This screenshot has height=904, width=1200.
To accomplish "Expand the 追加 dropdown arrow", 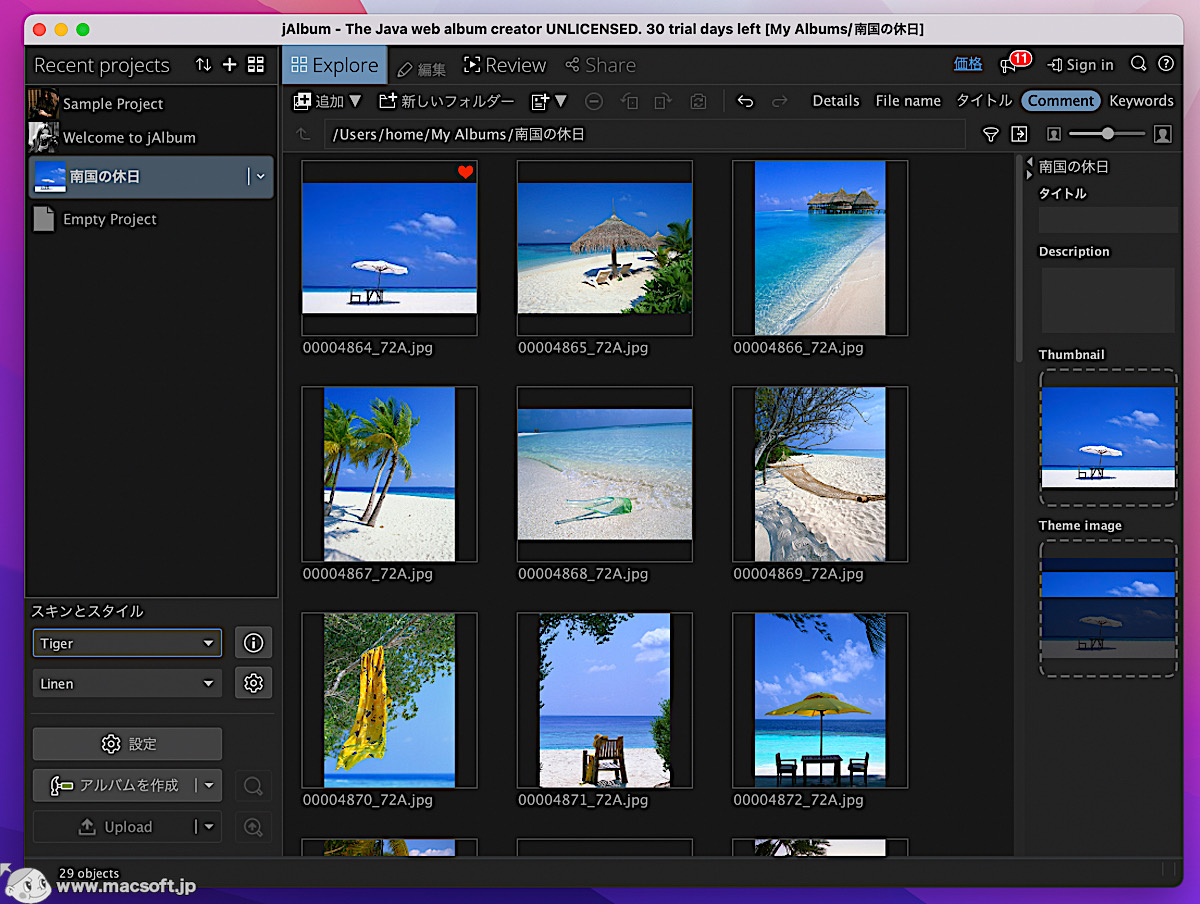I will tap(355, 101).
